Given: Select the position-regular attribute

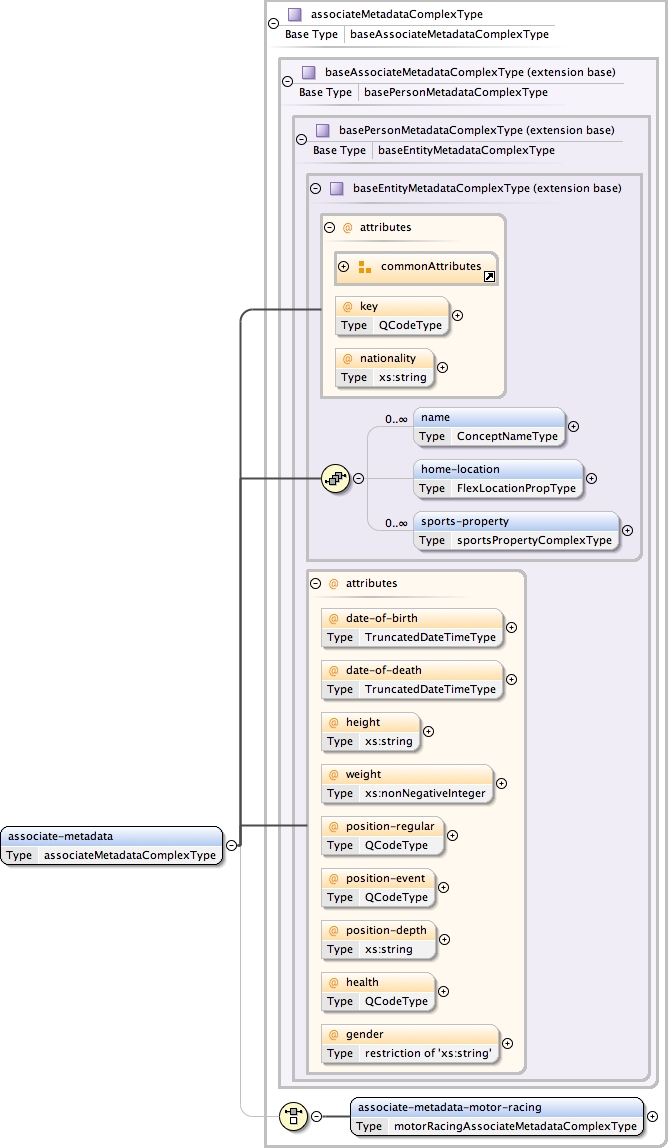Looking at the screenshot, I should (382, 835).
